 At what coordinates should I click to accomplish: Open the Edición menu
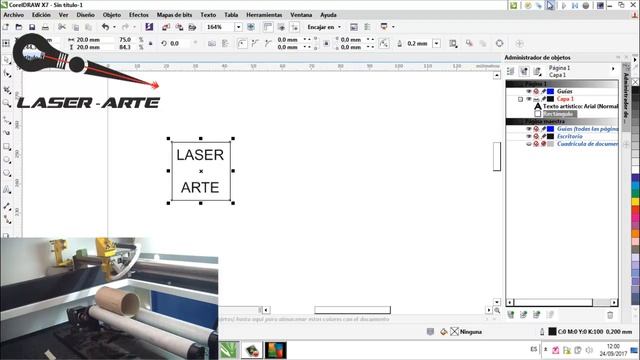pos(41,15)
